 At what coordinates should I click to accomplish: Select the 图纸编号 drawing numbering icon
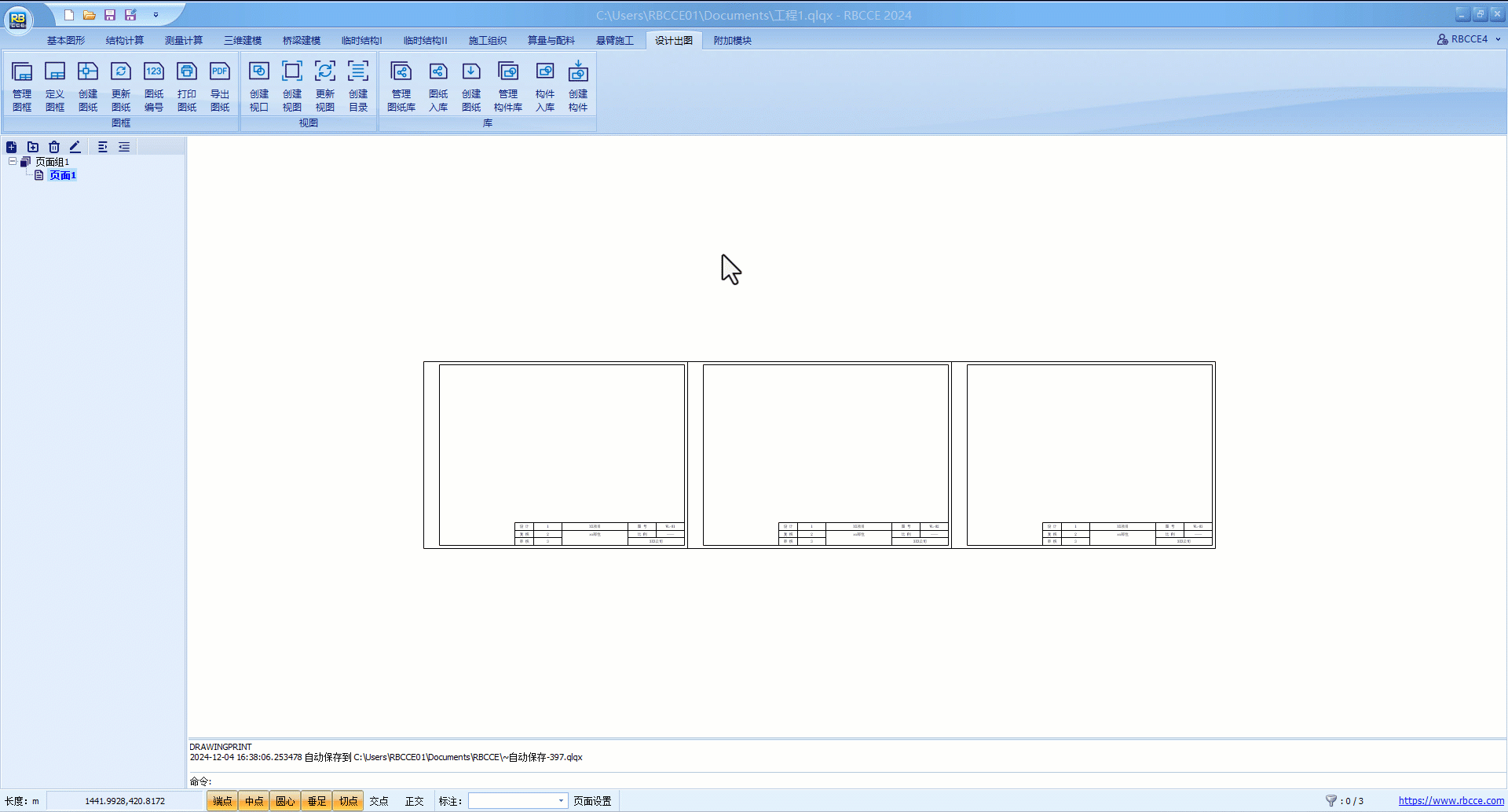(154, 86)
